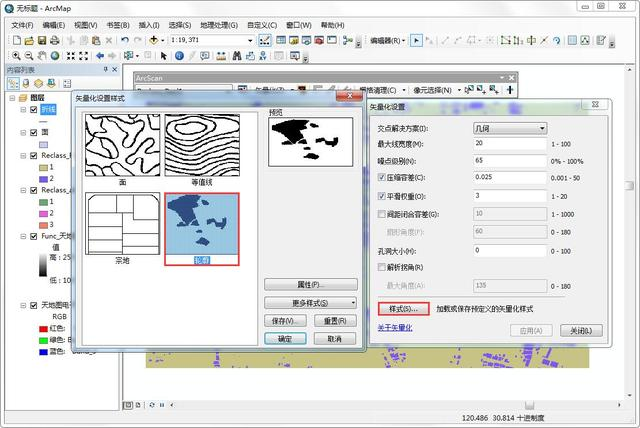This screenshot has height=428, width=640.
Task: Click the Add Data plus icon
Action: point(153,40)
